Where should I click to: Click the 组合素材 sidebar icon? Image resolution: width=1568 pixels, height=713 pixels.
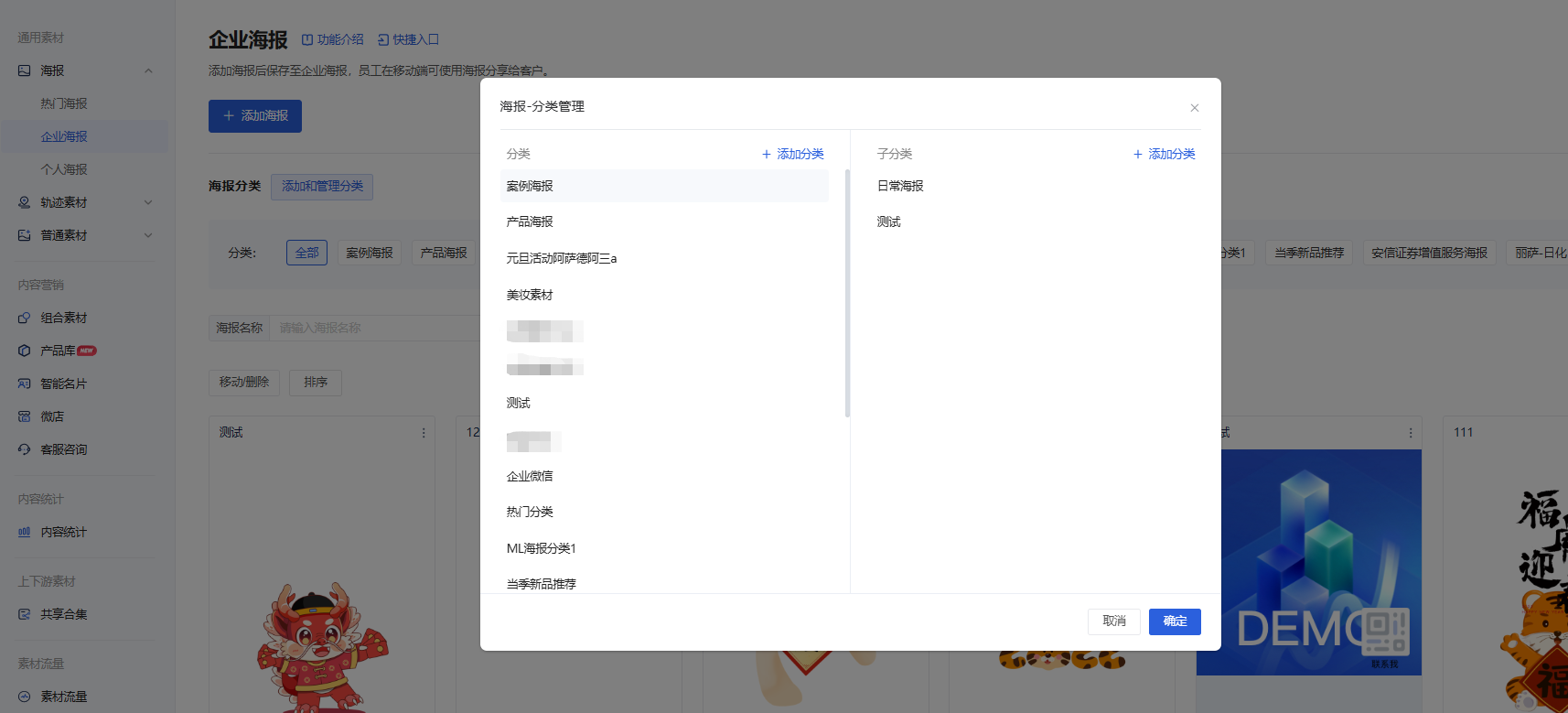[x=25, y=318]
